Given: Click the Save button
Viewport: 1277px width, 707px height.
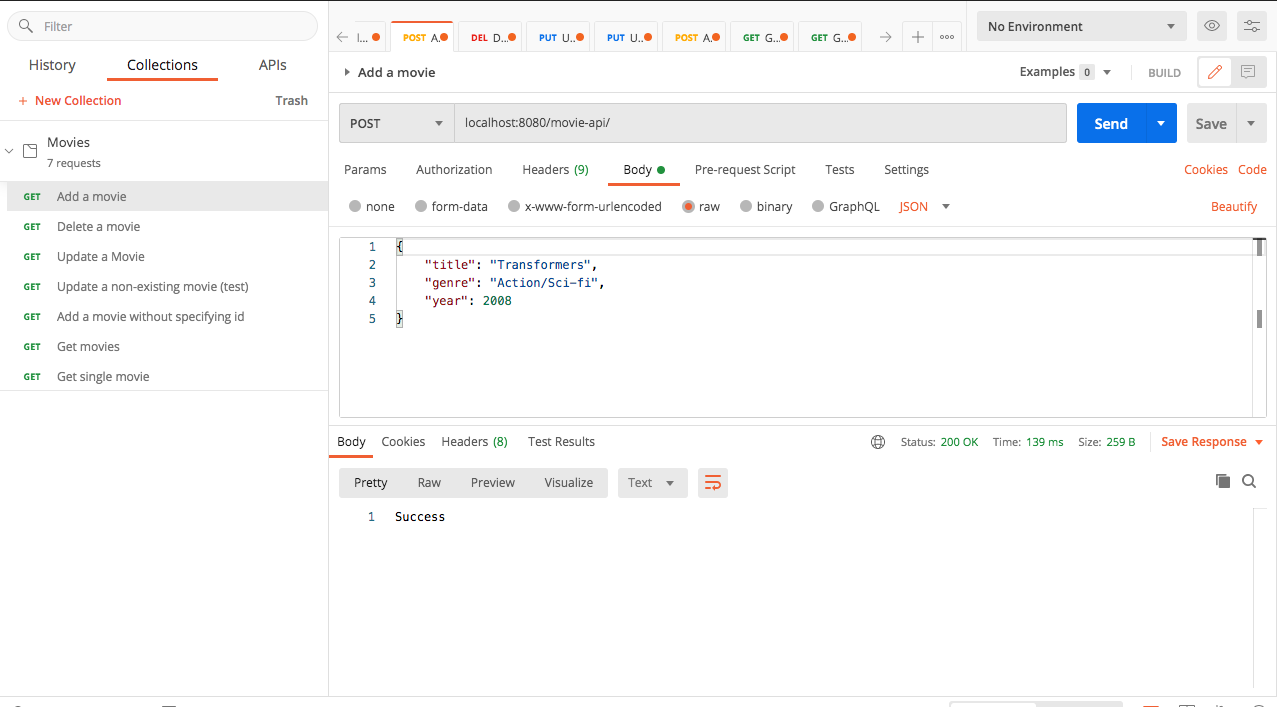Looking at the screenshot, I should click(1211, 124).
